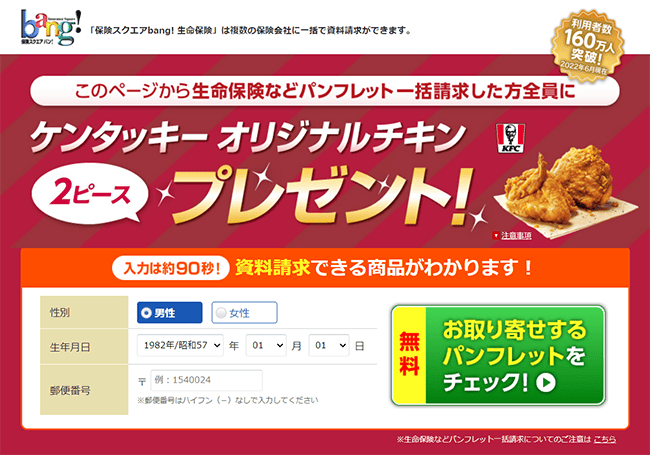
Task: Click the 無料 yellow label
Action: point(409,355)
